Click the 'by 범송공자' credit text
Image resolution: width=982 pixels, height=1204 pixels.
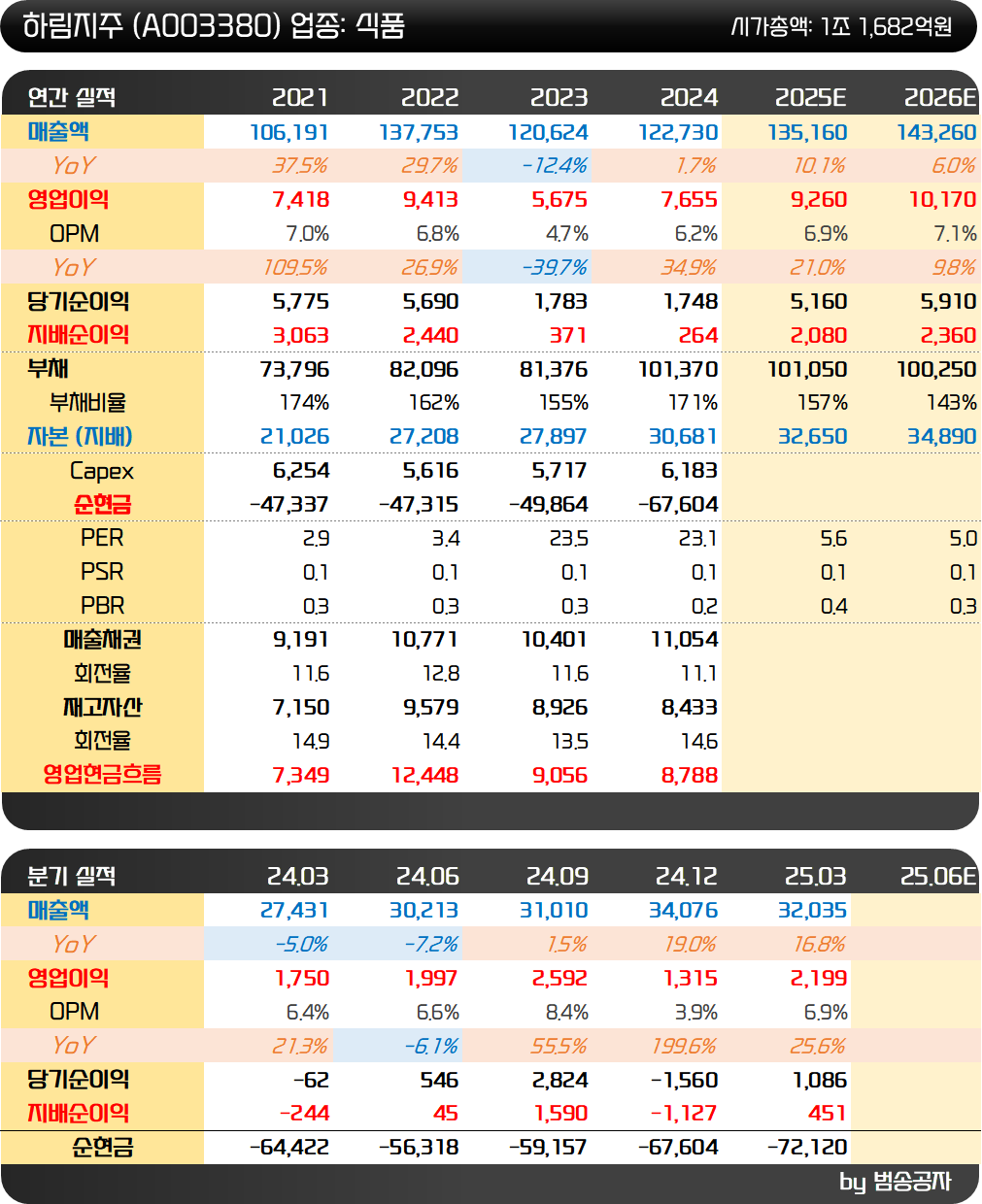click(x=896, y=1182)
